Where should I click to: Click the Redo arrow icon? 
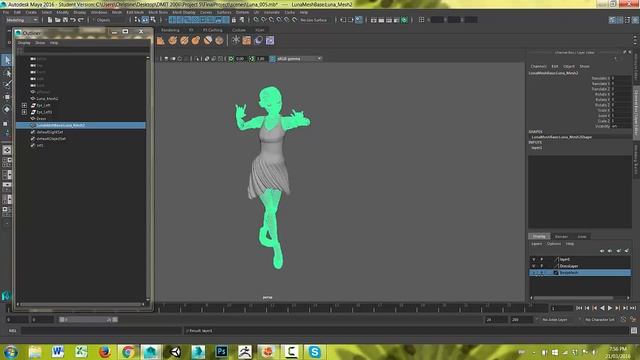[x=81, y=20]
